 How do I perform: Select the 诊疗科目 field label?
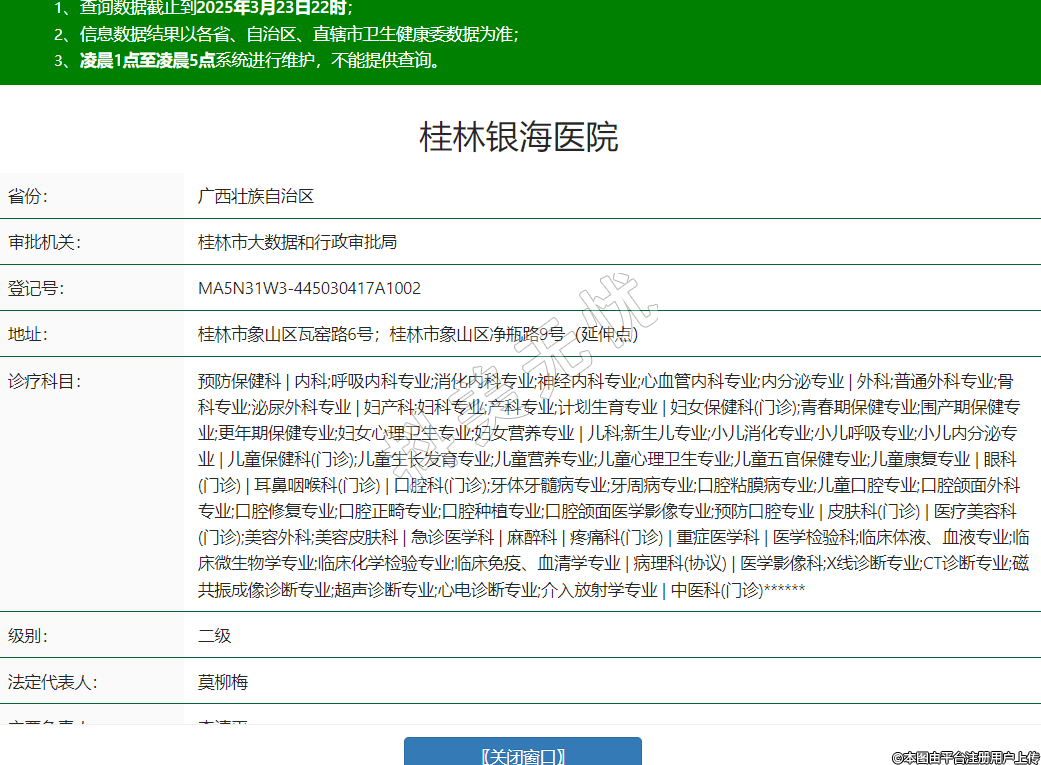[x=44, y=381]
